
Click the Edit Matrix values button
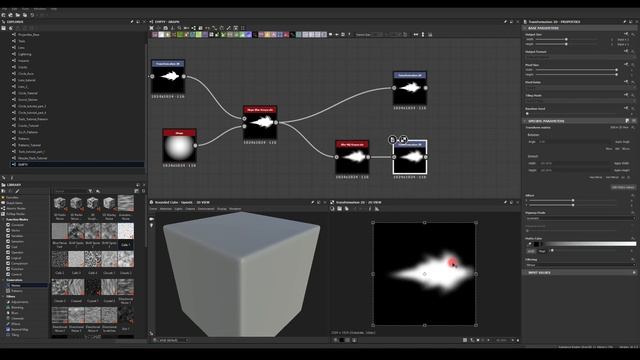click(x=623, y=187)
